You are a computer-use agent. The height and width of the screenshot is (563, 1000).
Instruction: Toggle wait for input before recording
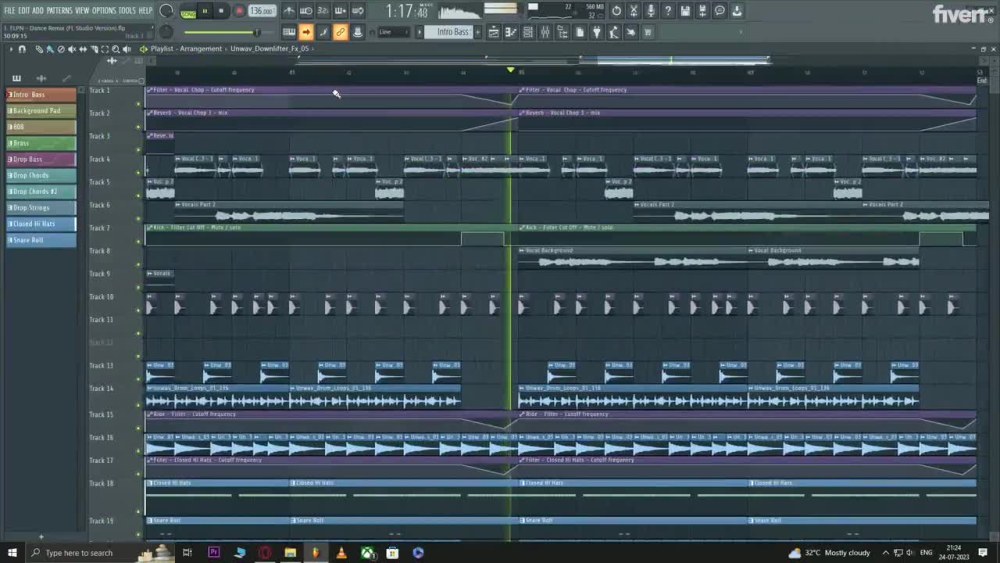pos(306,11)
